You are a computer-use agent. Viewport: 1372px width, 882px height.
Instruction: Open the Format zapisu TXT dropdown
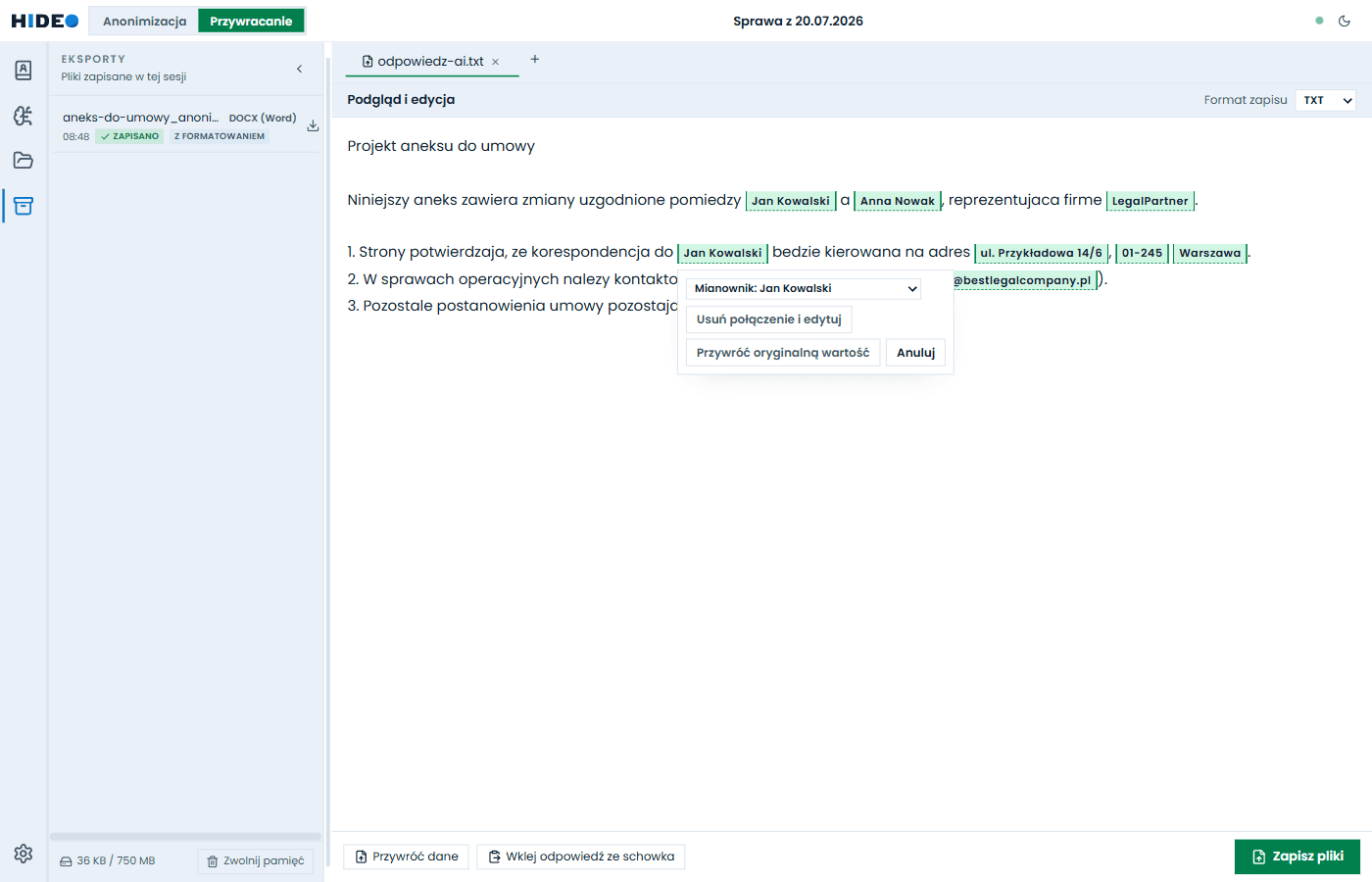pos(1326,100)
